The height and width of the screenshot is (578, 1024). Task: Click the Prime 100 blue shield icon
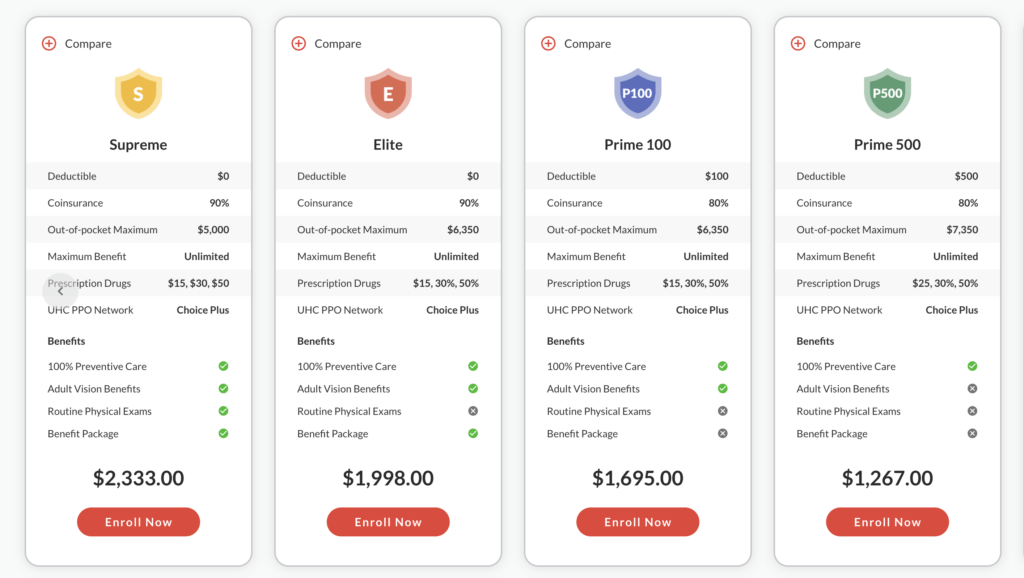pyautogui.click(x=637, y=93)
